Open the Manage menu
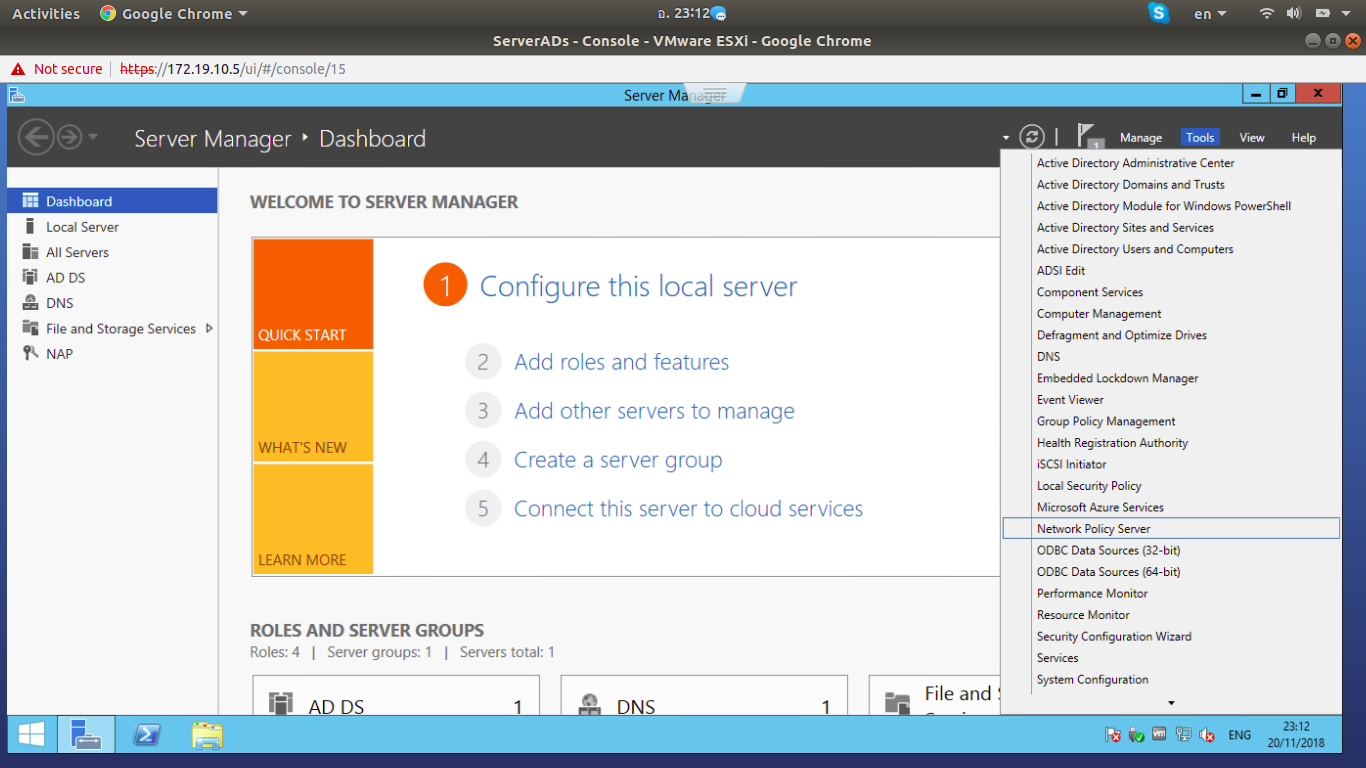The width and height of the screenshot is (1366, 768). pos(1141,138)
